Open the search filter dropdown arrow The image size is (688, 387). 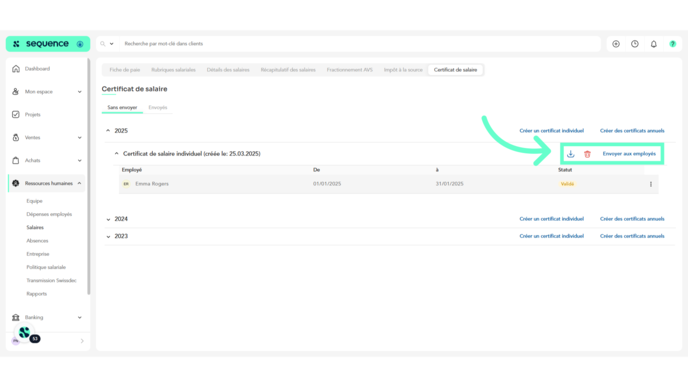pos(111,44)
